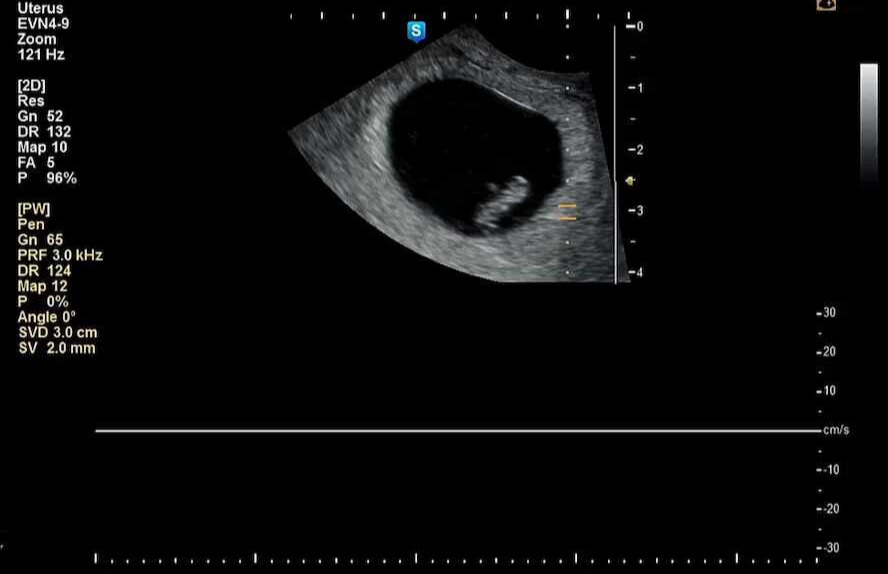Click the 'DR 132' dynamic range value
This screenshot has width=888, height=574.
[44, 131]
